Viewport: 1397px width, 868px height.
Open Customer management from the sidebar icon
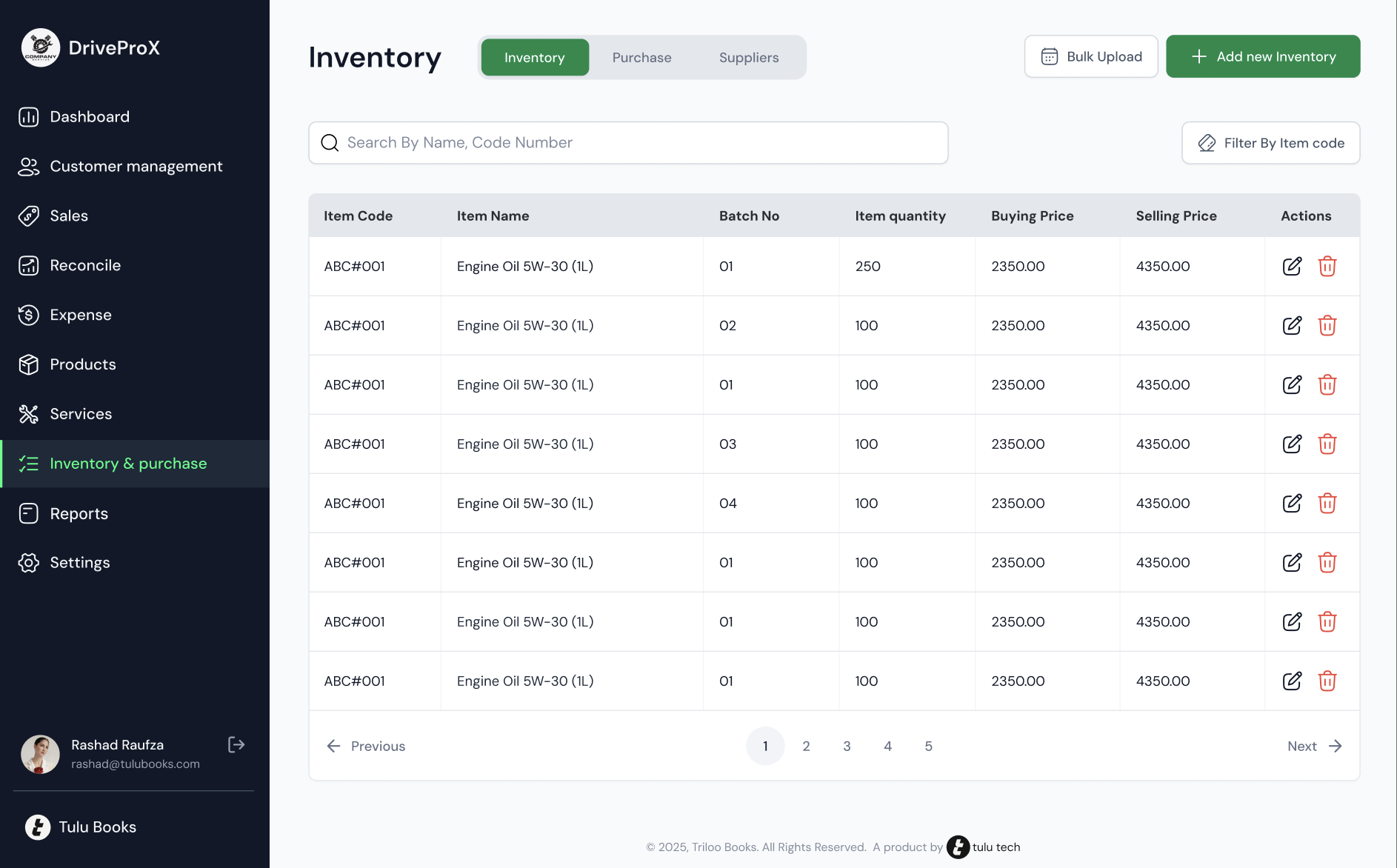pos(29,166)
